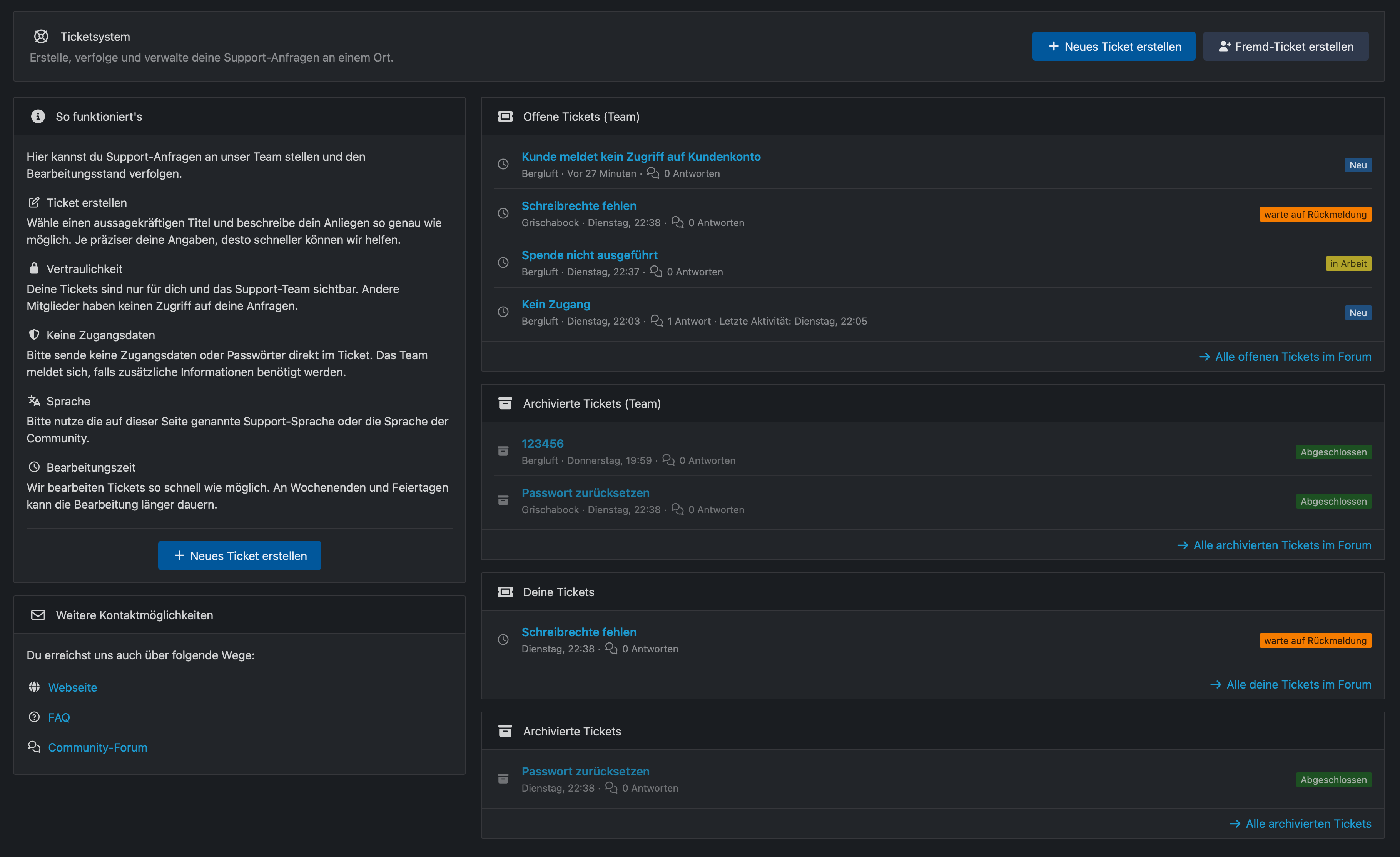Click 'Bergluft · Donnerstag, 19:59' text

(x=586, y=460)
